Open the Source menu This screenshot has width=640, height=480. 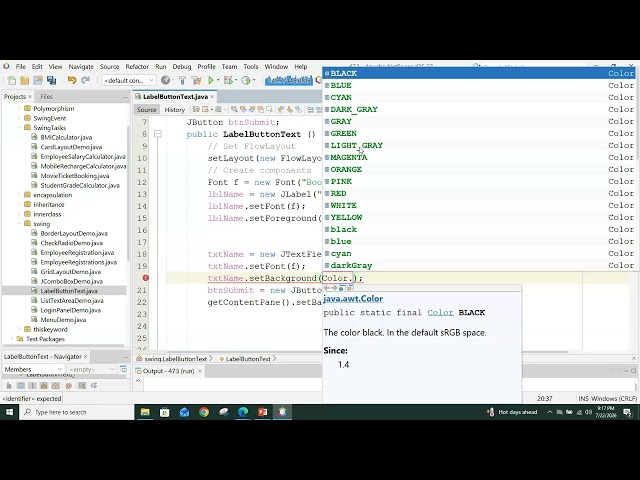click(x=109, y=67)
